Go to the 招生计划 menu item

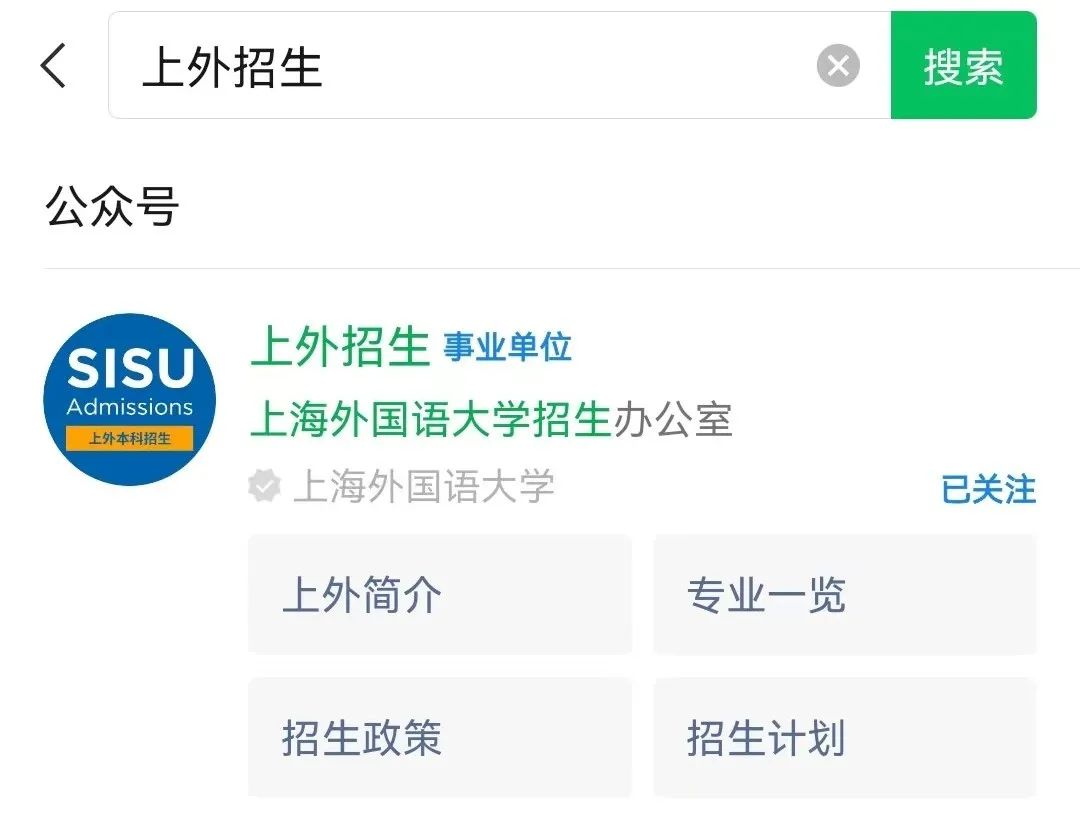(x=845, y=739)
